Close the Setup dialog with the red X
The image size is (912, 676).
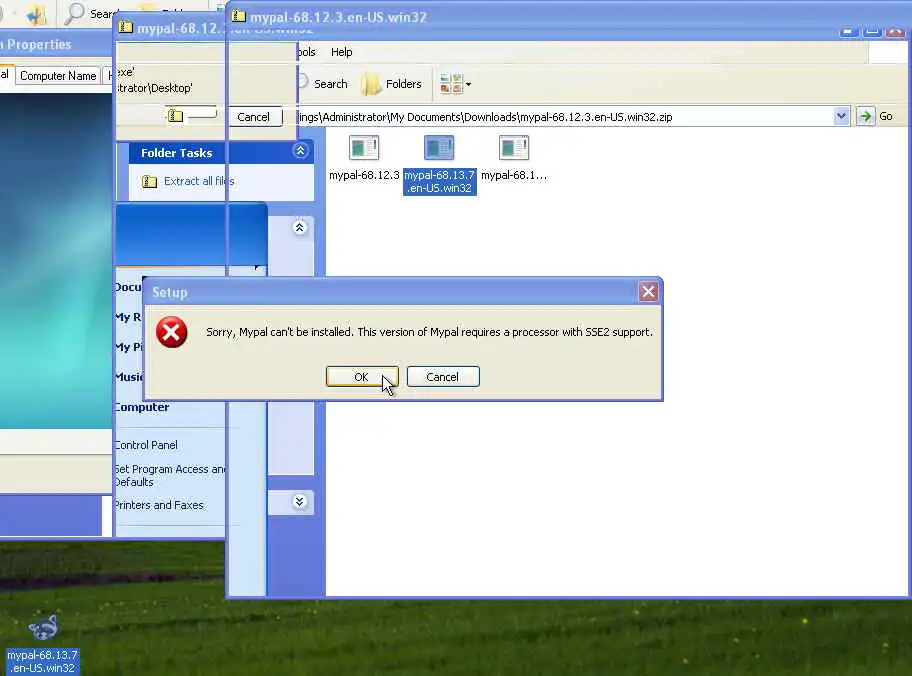[x=648, y=292]
